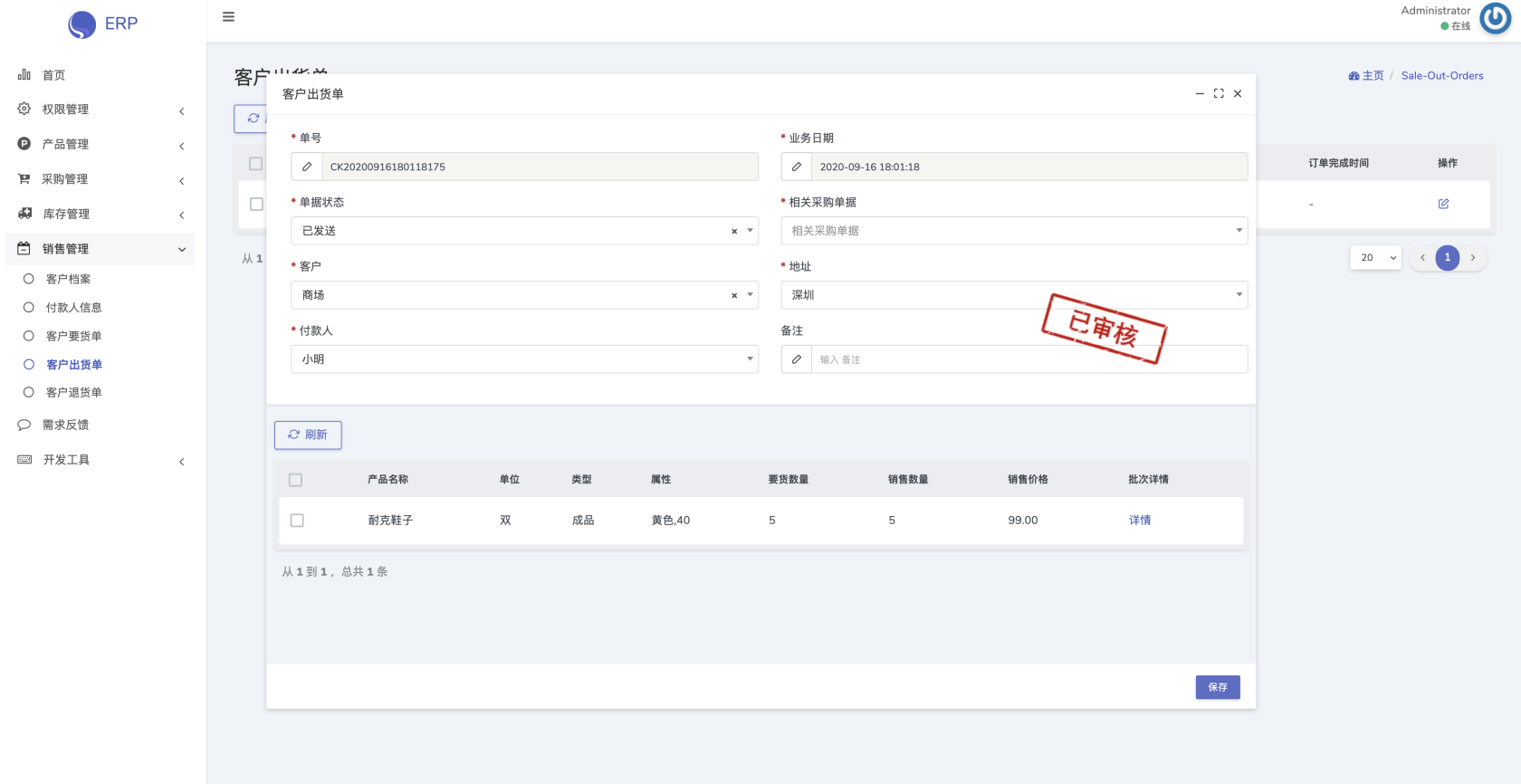Click the 业务日期 field 2020-09-16 18:01:18
1521x784 pixels.
click(1029, 167)
